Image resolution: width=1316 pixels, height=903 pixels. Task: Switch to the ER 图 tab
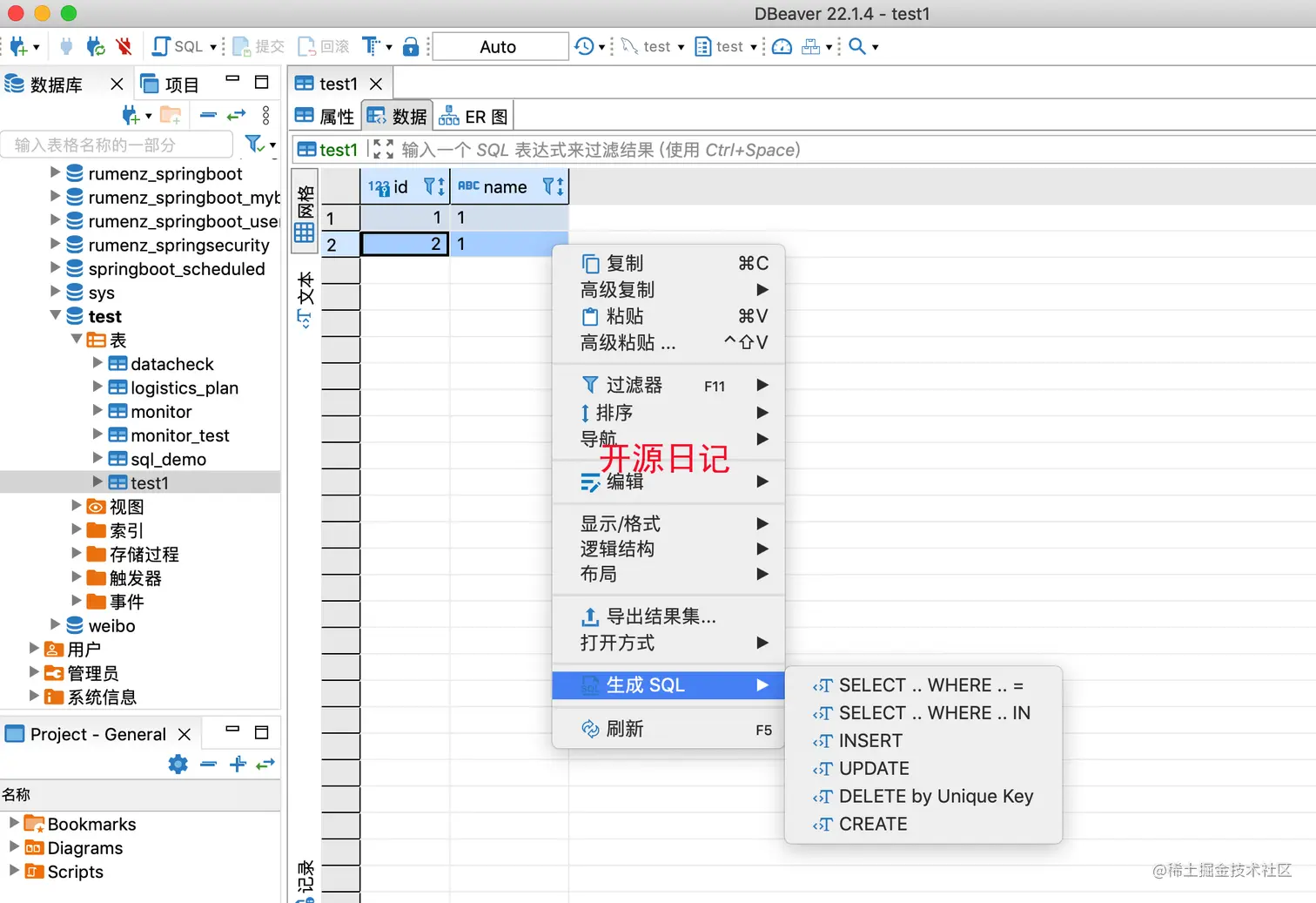coord(473,116)
